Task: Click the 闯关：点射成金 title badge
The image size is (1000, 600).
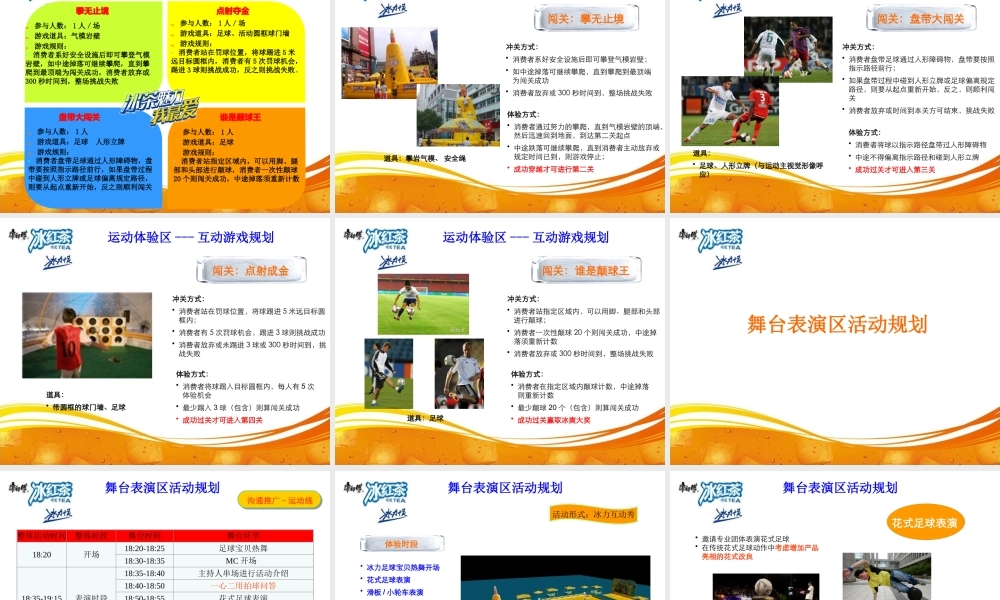Action: coord(251,270)
